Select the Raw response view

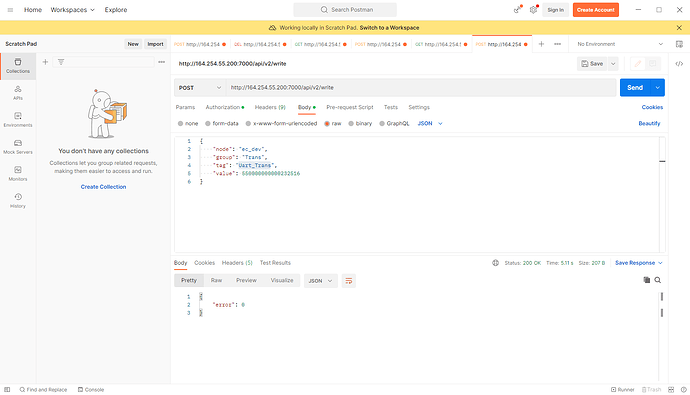[x=216, y=280]
